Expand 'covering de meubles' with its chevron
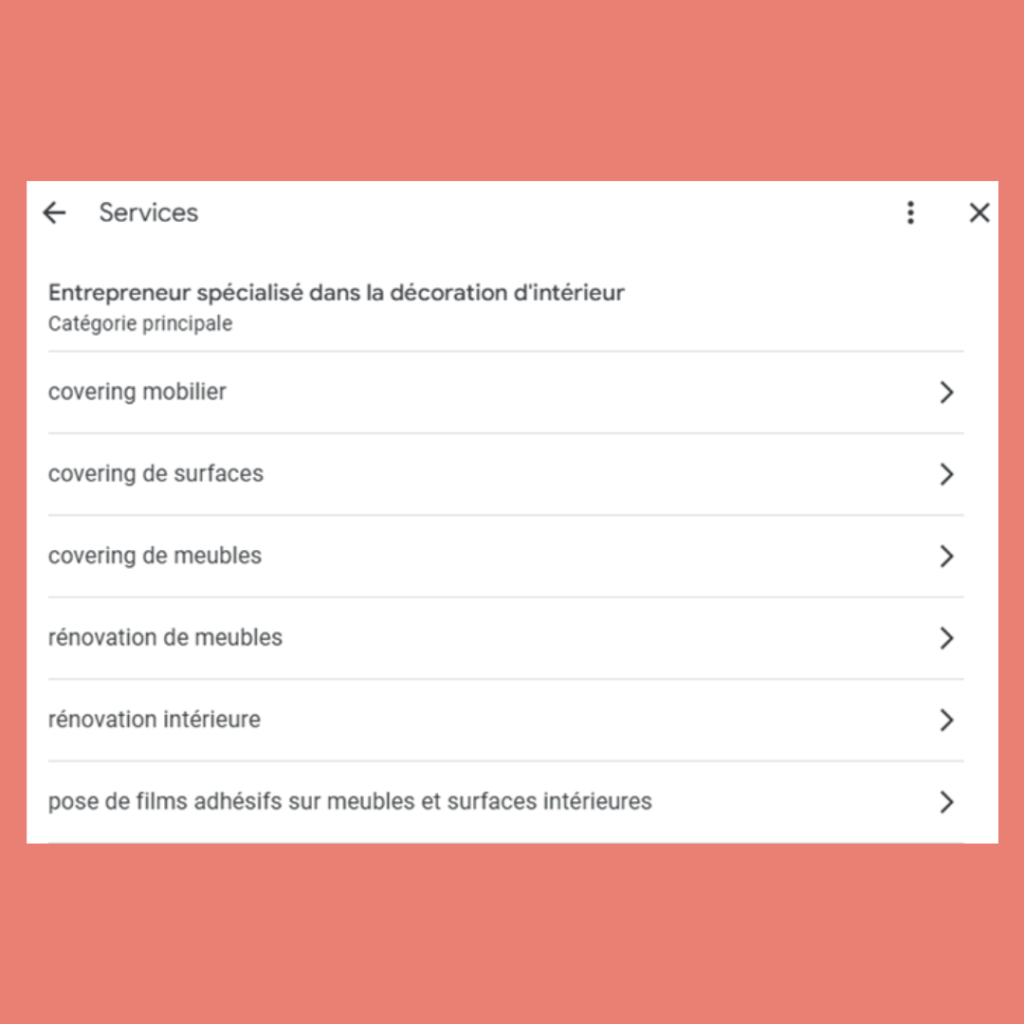Screen dimensions: 1024x1024 click(x=946, y=556)
